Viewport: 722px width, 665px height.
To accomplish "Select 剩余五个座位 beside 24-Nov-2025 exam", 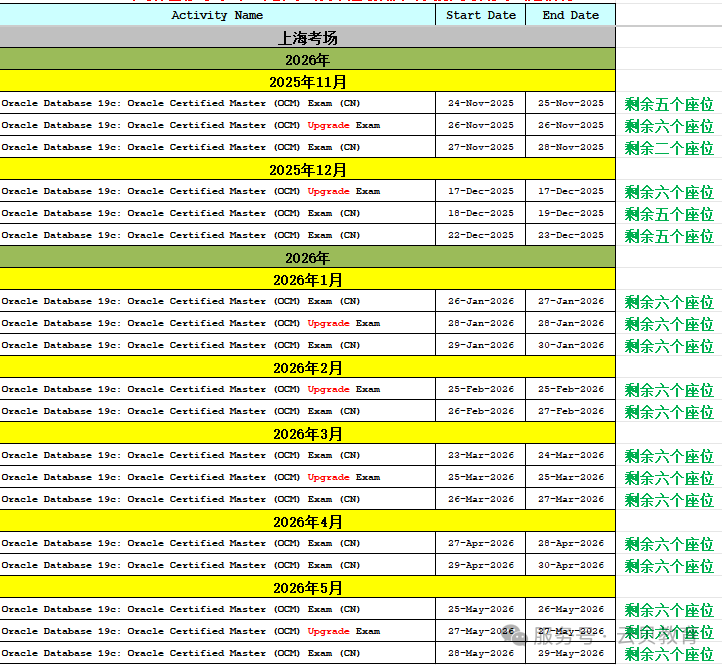I will click(669, 105).
